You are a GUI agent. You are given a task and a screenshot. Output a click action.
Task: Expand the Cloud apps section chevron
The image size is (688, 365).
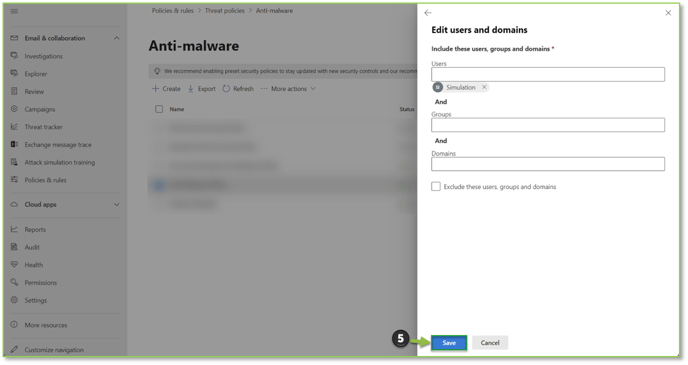[x=117, y=204]
